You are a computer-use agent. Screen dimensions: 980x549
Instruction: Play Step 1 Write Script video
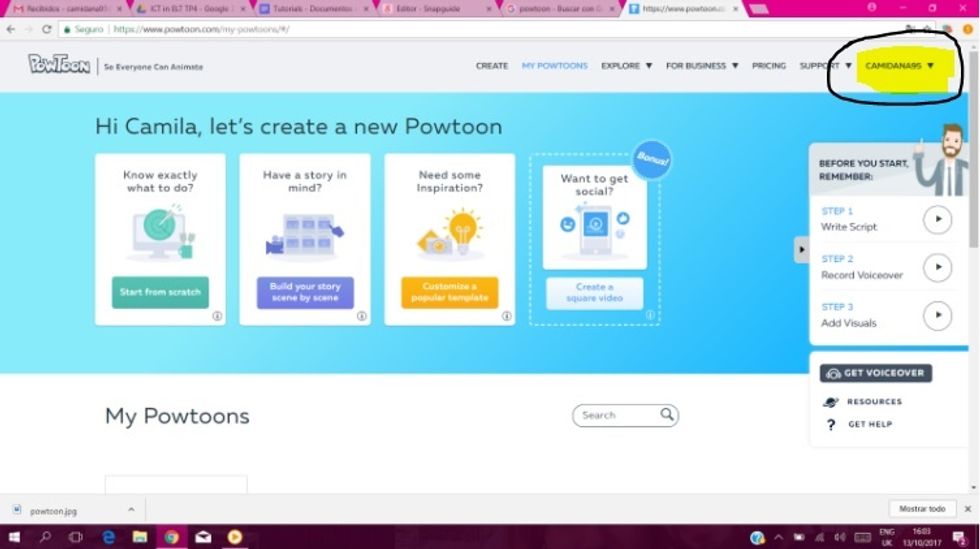(937, 219)
